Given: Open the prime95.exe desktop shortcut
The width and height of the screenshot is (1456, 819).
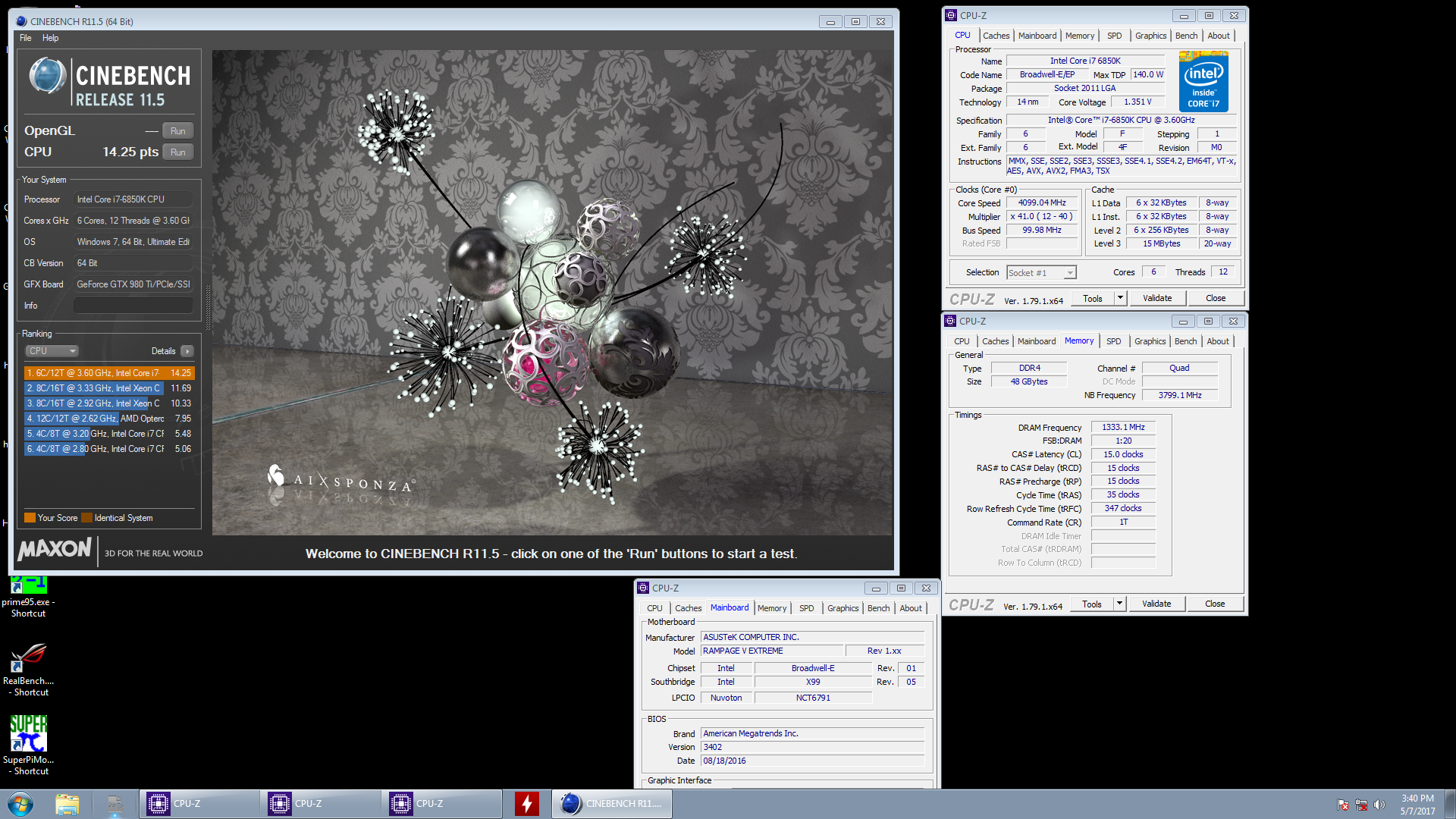Looking at the screenshot, I should 28,597.
